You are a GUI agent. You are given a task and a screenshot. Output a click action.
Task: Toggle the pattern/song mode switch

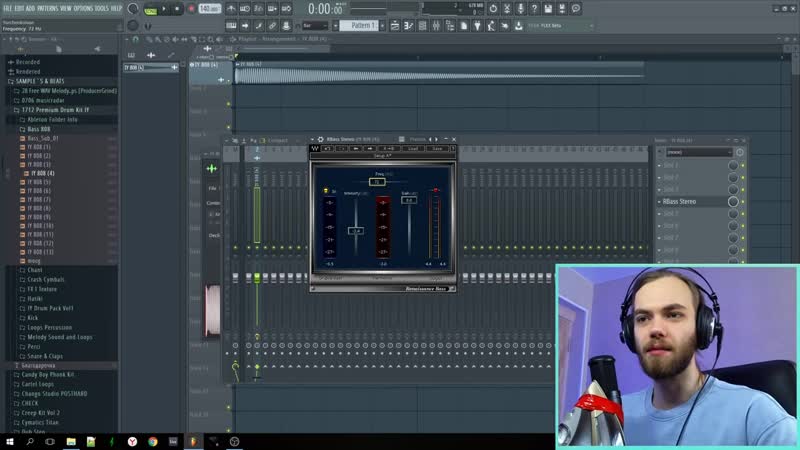(x=149, y=9)
